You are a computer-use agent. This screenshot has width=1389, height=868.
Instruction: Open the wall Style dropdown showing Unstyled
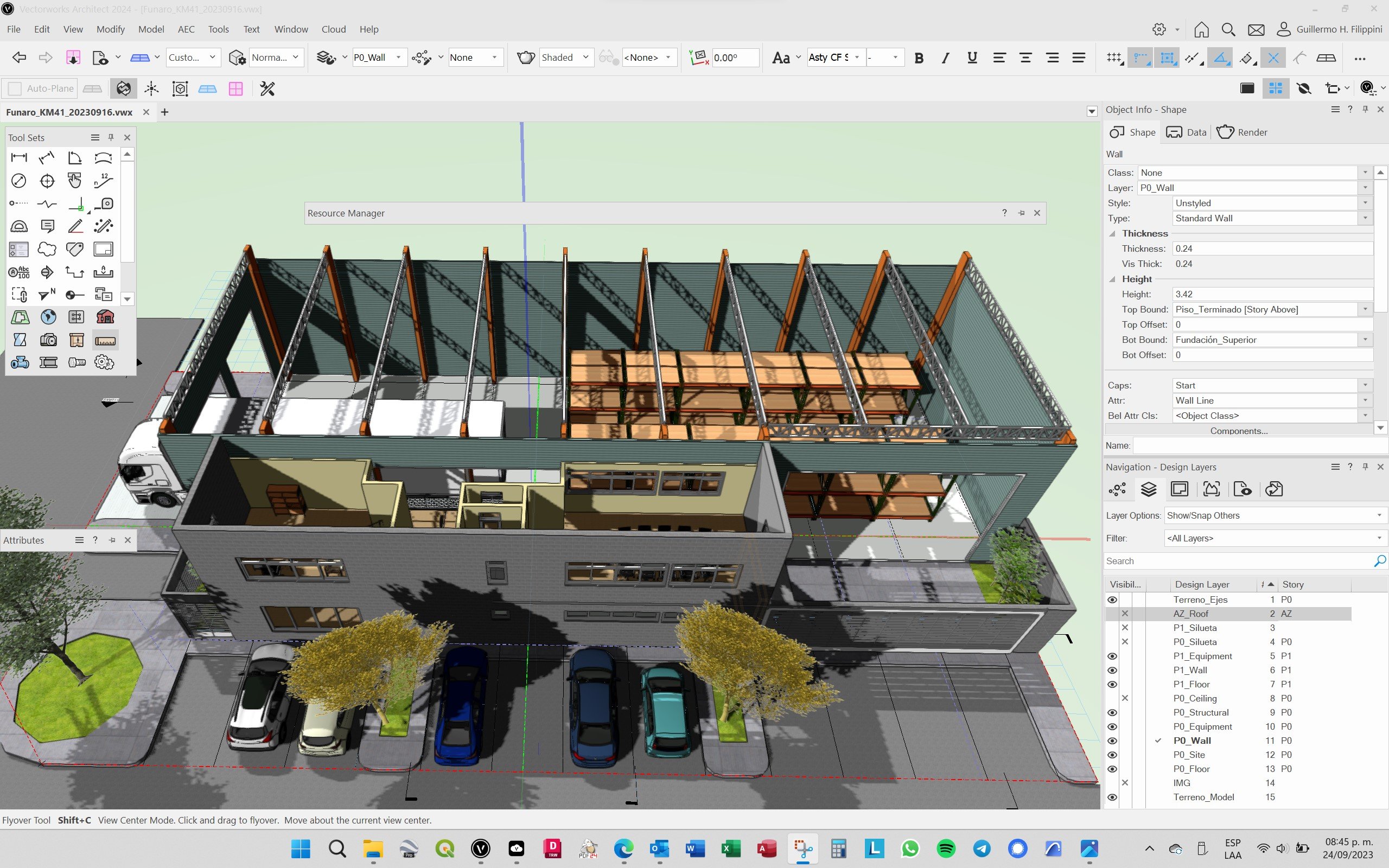coord(1272,203)
